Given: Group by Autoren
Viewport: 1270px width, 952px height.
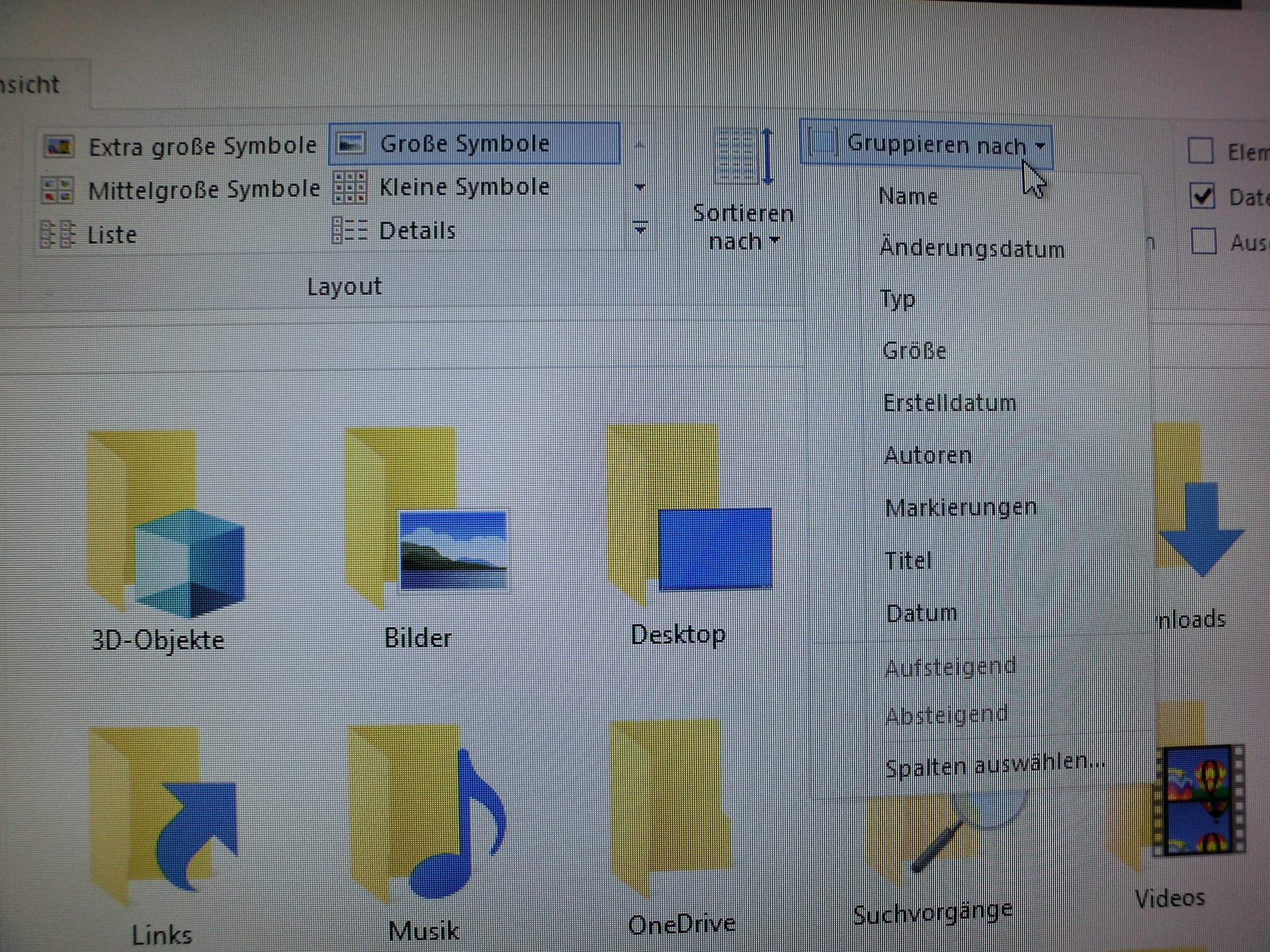Looking at the screenshot, I should pyautogui.click(x=928, y=455).
